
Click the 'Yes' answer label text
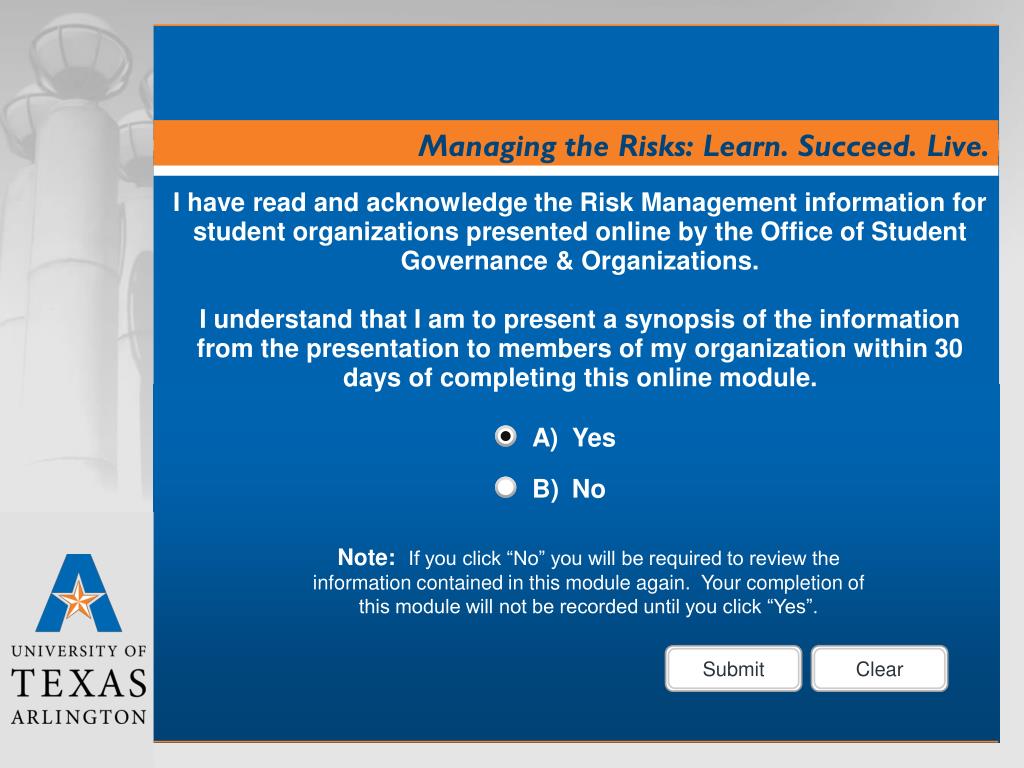point(594,438)
